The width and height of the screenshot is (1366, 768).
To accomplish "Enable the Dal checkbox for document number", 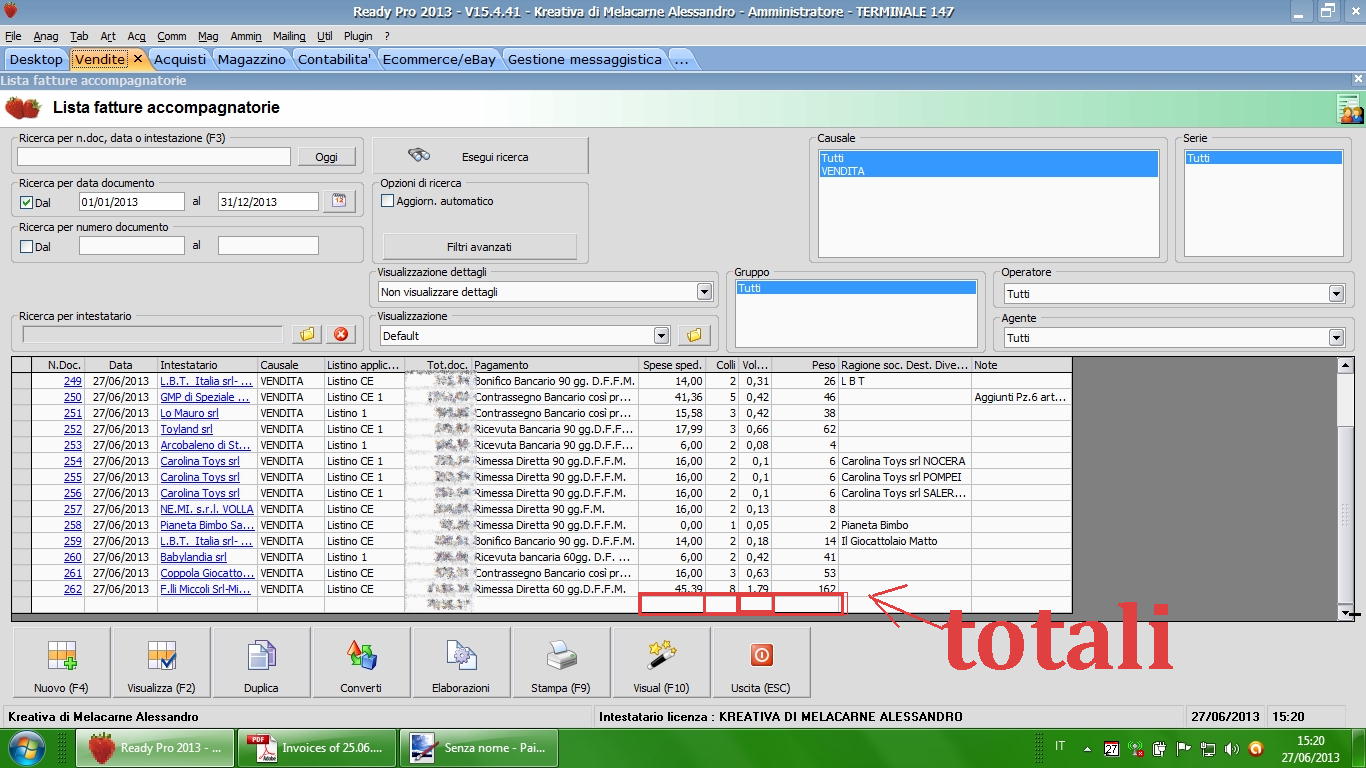I will pos(27,246).
